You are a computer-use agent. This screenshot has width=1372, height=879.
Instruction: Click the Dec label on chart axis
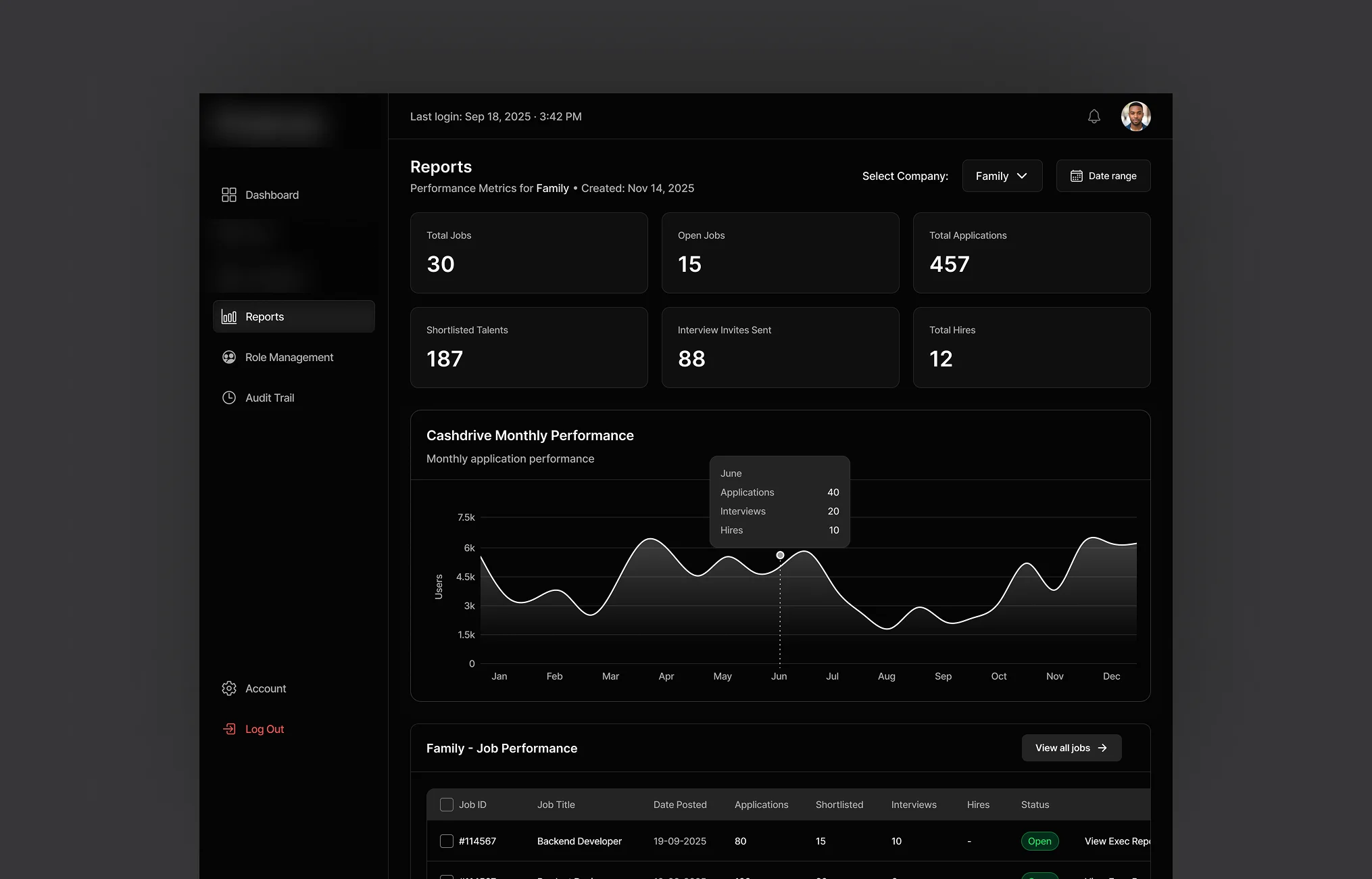(1111, 676)
